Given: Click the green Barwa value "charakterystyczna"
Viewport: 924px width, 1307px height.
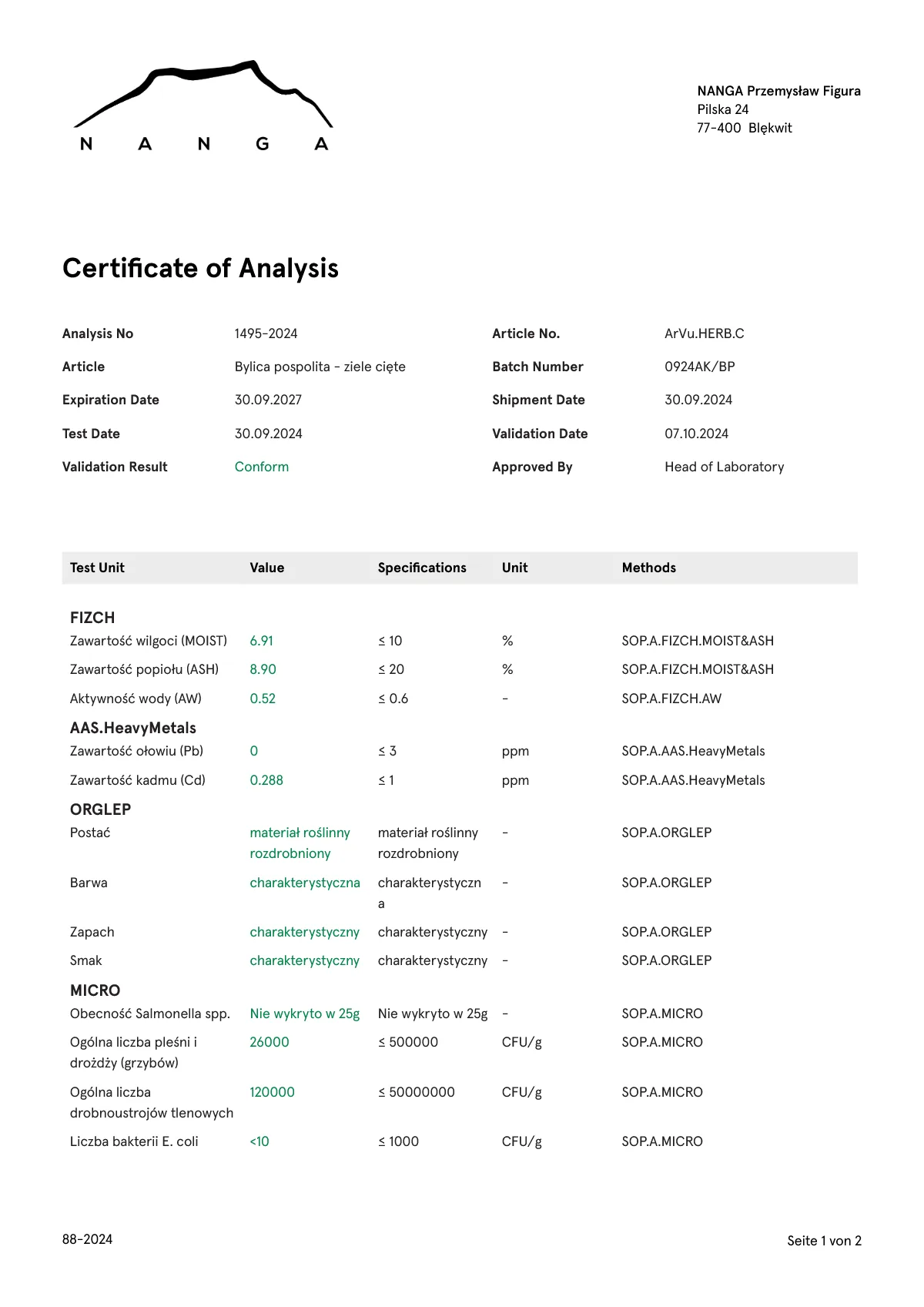Looking at the screenshot, I should pyautogui.click(x=305, y=883).
